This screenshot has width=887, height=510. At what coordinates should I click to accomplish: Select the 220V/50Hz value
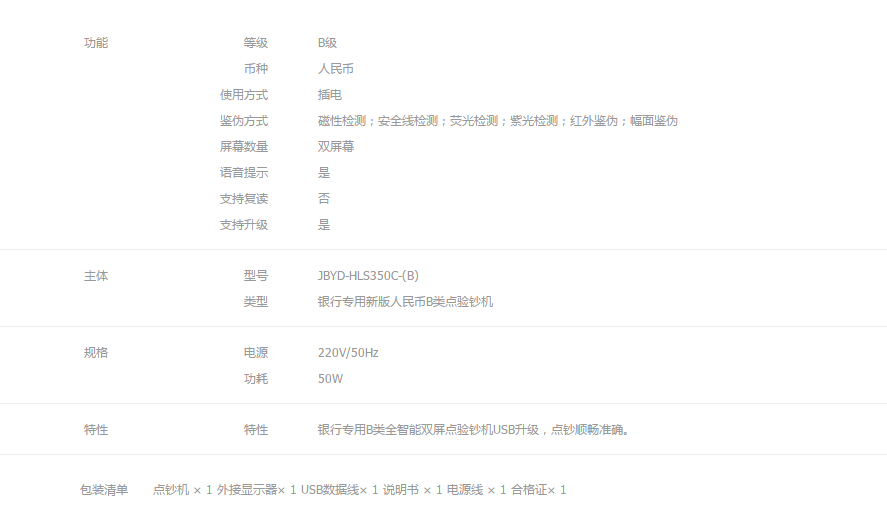point(348,353)
